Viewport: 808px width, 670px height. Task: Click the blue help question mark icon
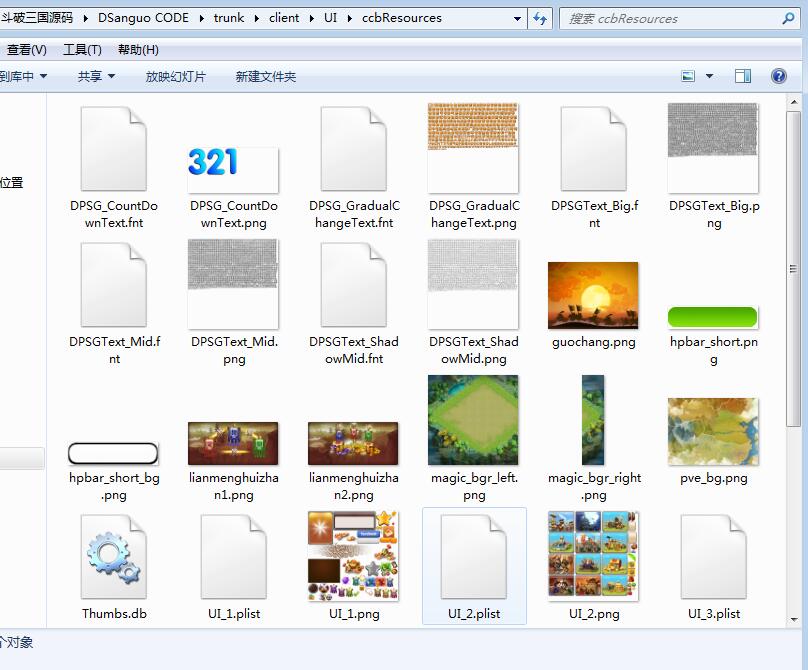coord(778,76)
